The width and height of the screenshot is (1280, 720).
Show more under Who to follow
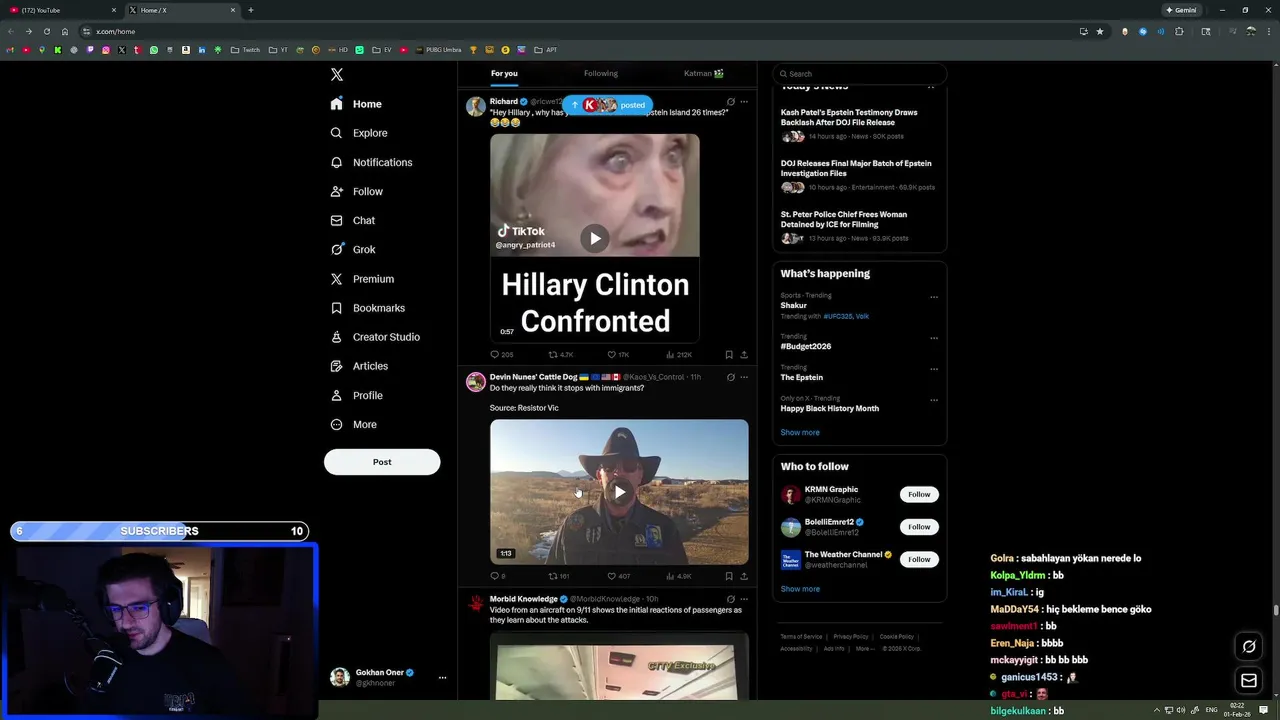click(800, 589)
